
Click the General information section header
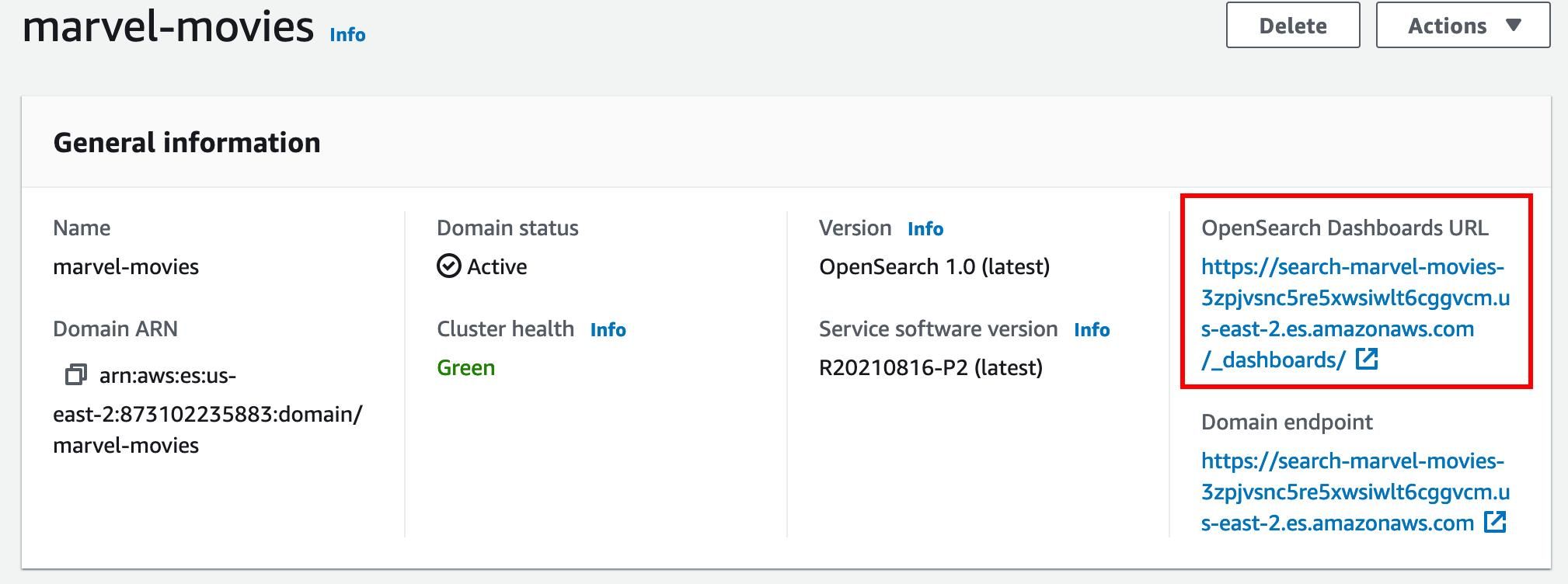(186, 143)
